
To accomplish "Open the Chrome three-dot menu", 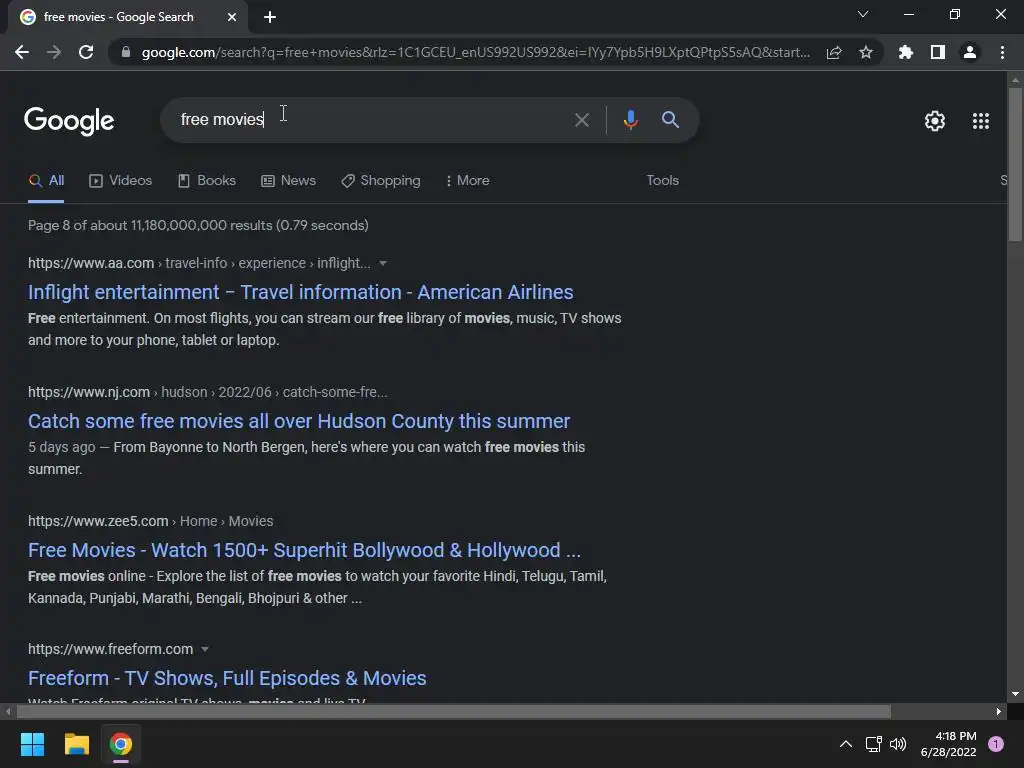I will pos(1002,52).
